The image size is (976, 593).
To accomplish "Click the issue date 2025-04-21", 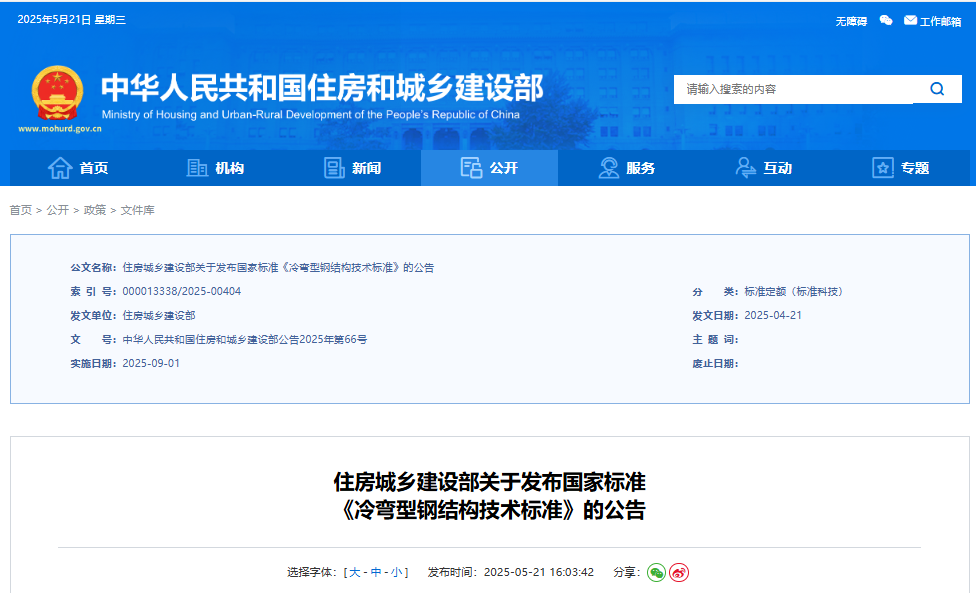I will pyautogui.click(x=773, y=315).
